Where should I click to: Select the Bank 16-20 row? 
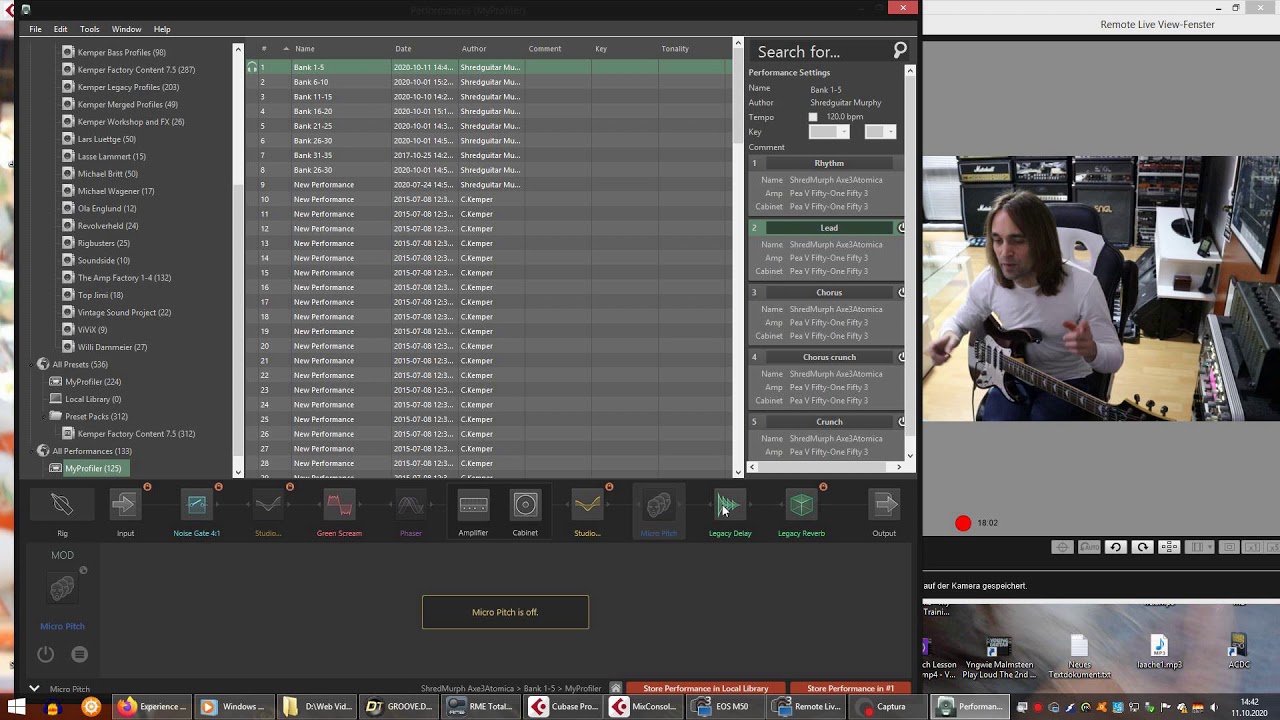tap(490, 111)
